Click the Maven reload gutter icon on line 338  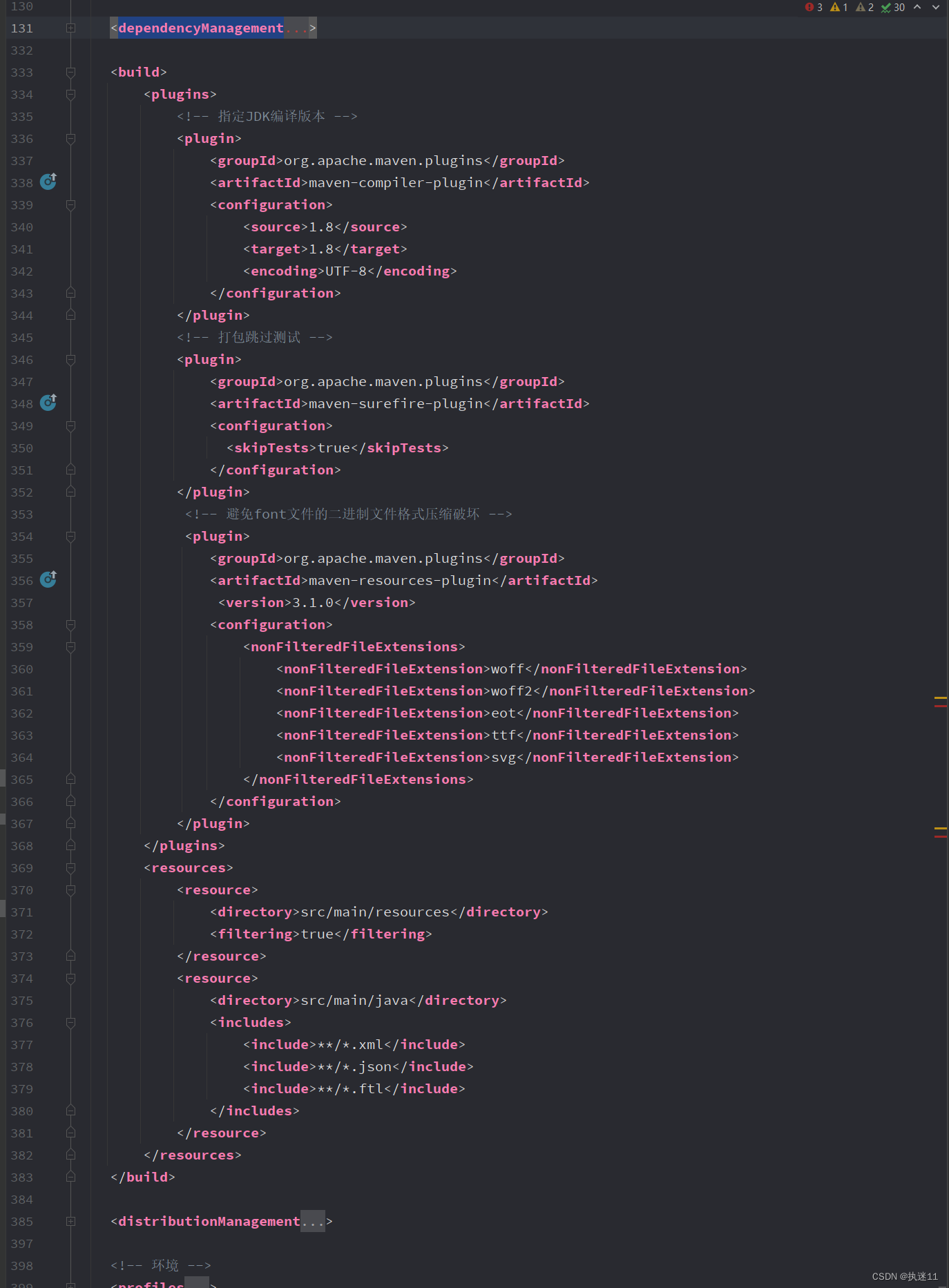tap(48, 182)
